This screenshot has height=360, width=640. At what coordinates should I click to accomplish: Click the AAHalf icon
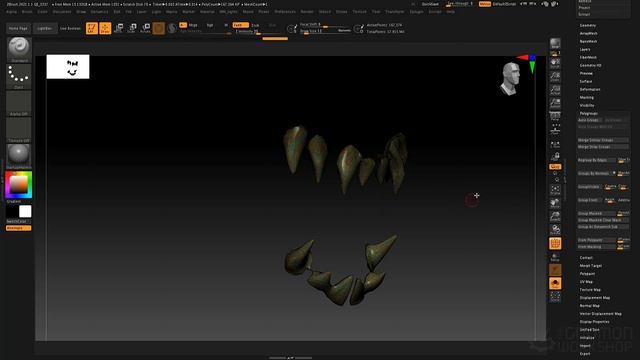(x=555, y=103)
